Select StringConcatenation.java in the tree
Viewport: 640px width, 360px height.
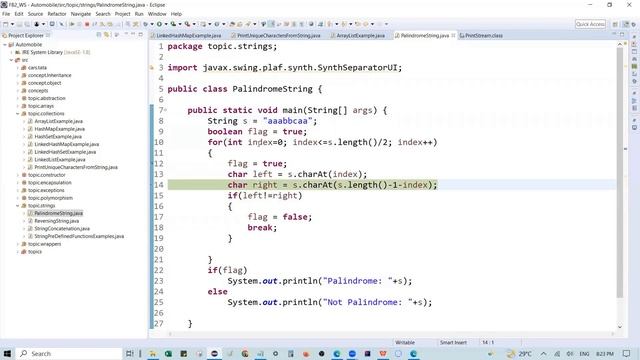coord(62,229)
